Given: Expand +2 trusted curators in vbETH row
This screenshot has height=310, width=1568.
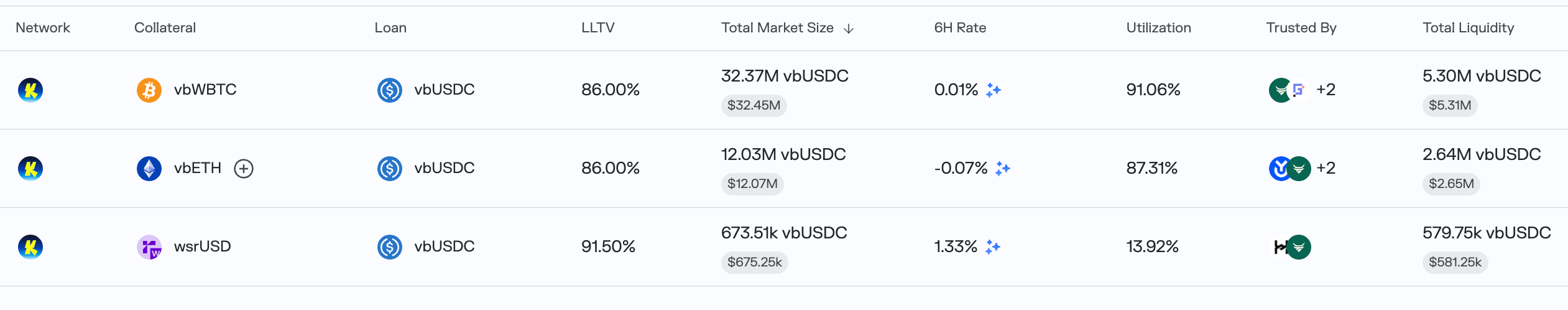Looking at the screenshot, I should [1326, 168].
